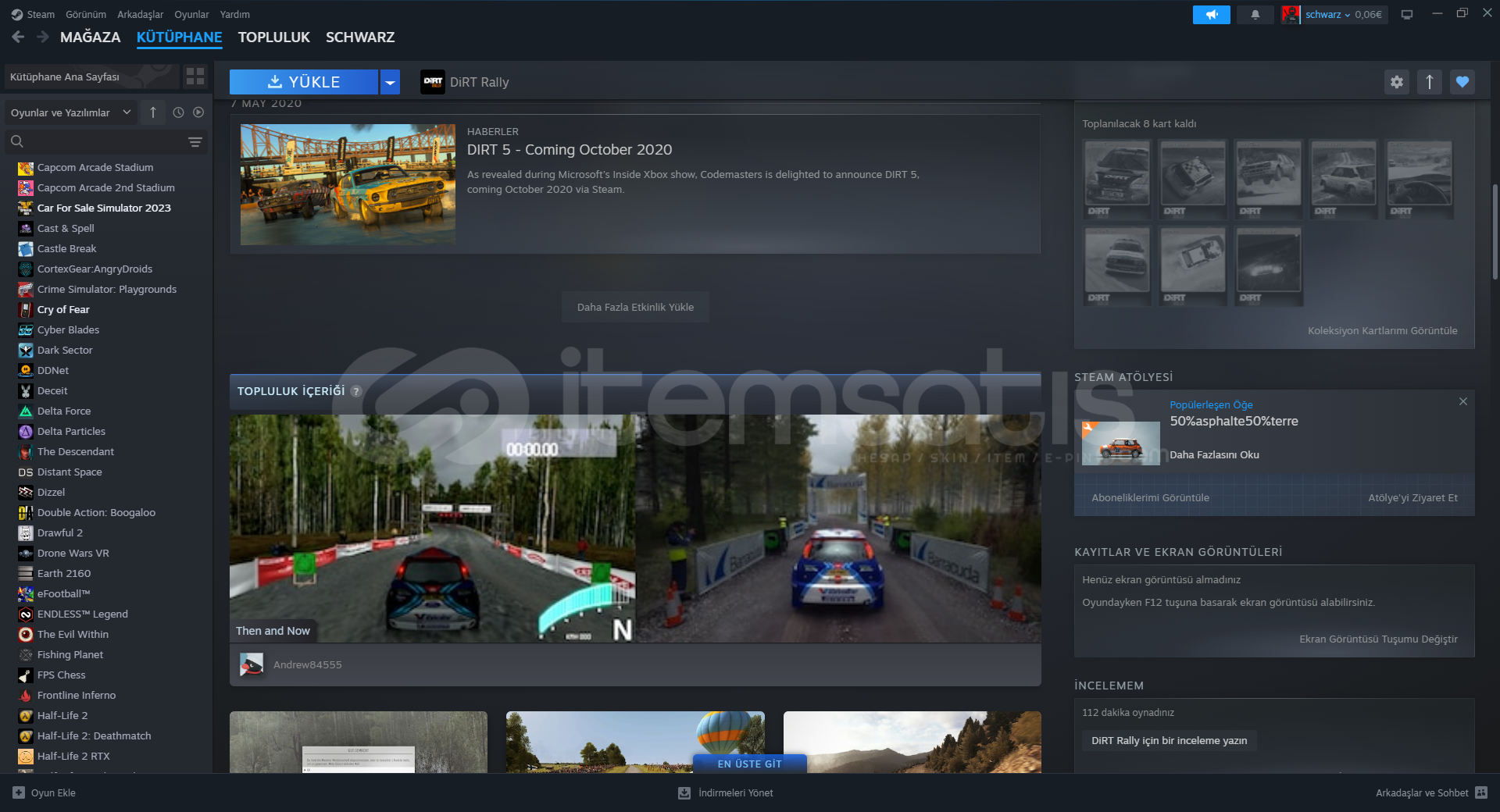Open DiRT Rally settings gear
This screenshot has width=1500, height=812.
[1397, 82]
